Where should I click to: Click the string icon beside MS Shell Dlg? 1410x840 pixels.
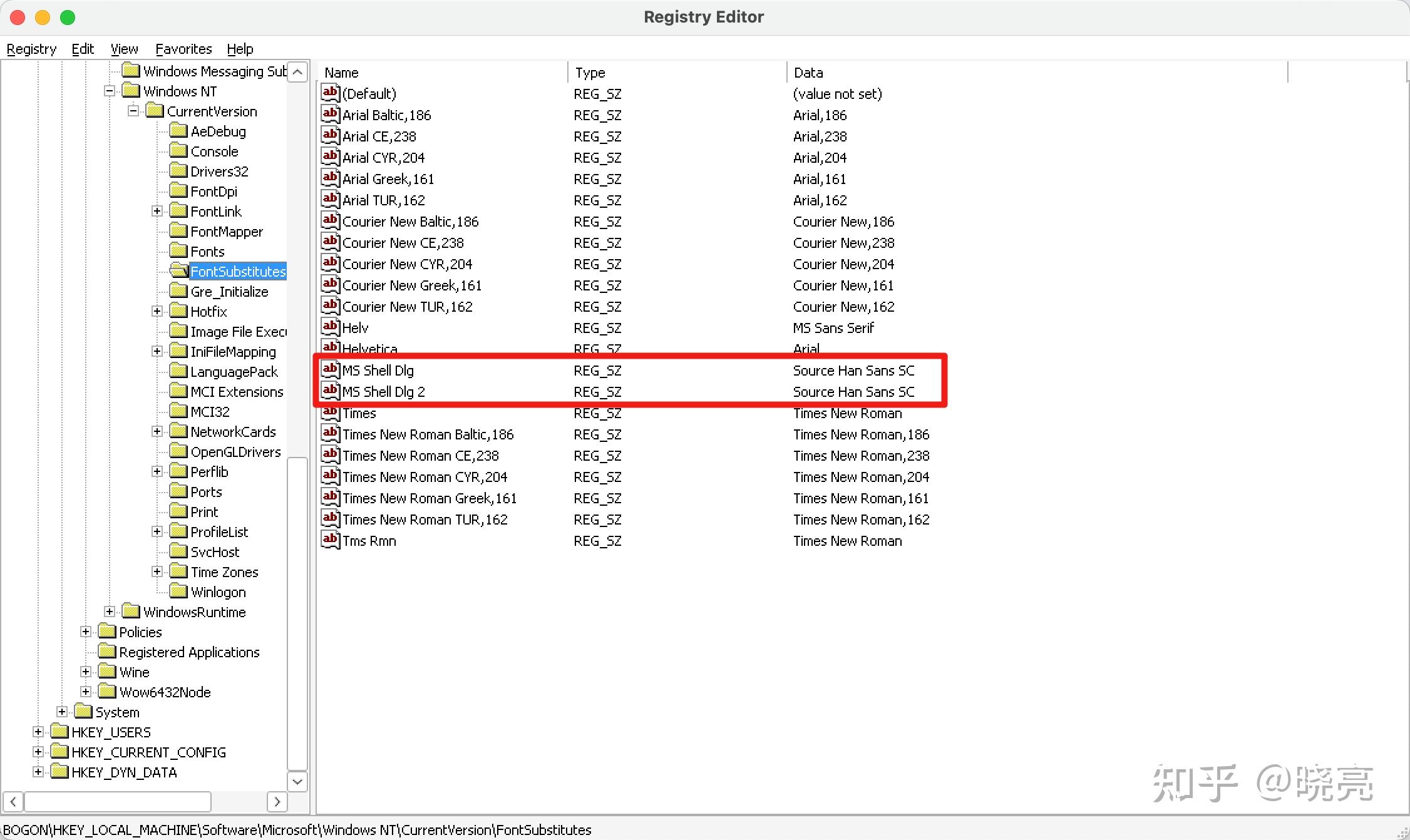pyautogui.click(x=330, y=369)
